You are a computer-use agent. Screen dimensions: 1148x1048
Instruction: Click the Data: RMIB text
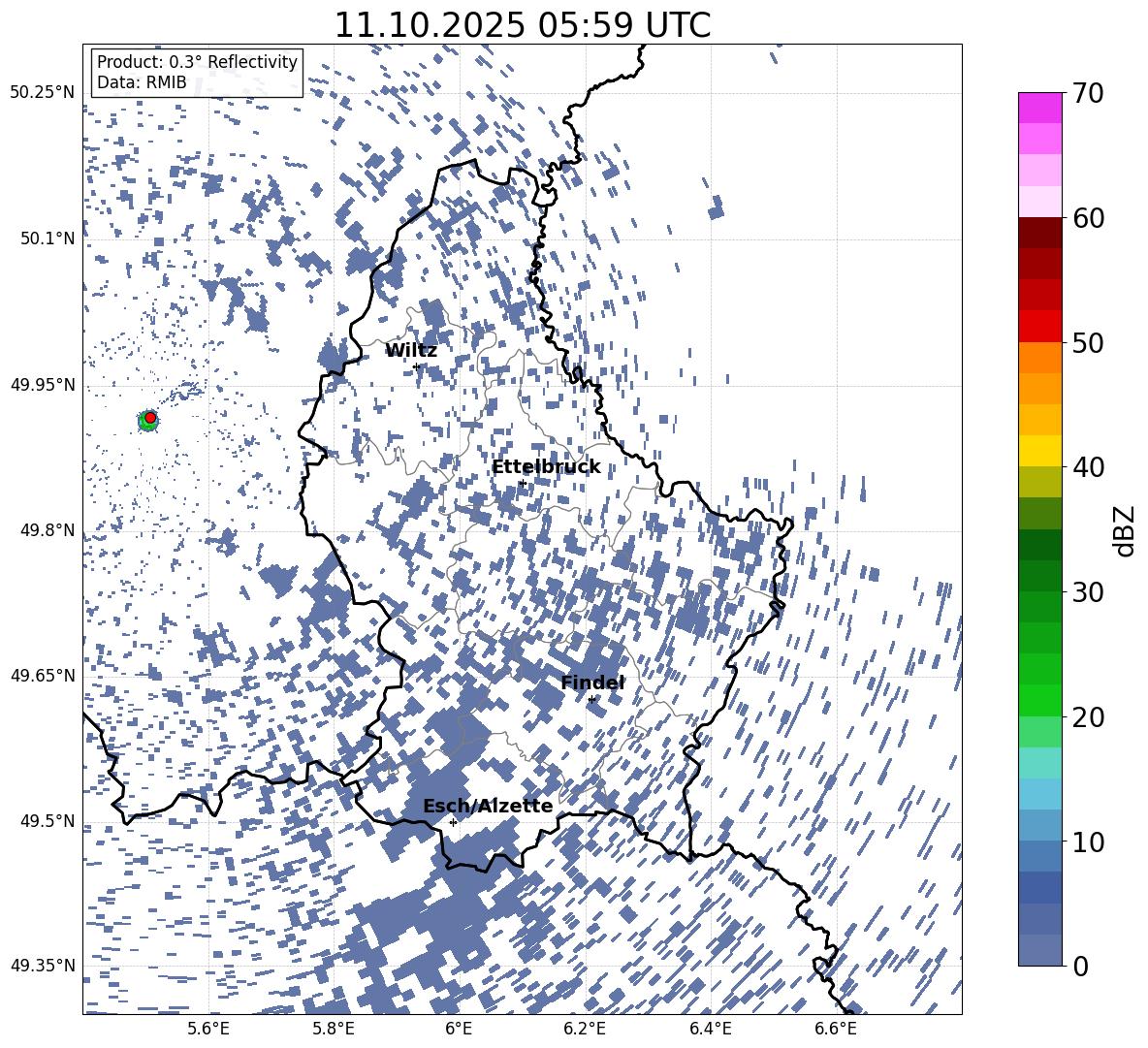coord(142,82)
